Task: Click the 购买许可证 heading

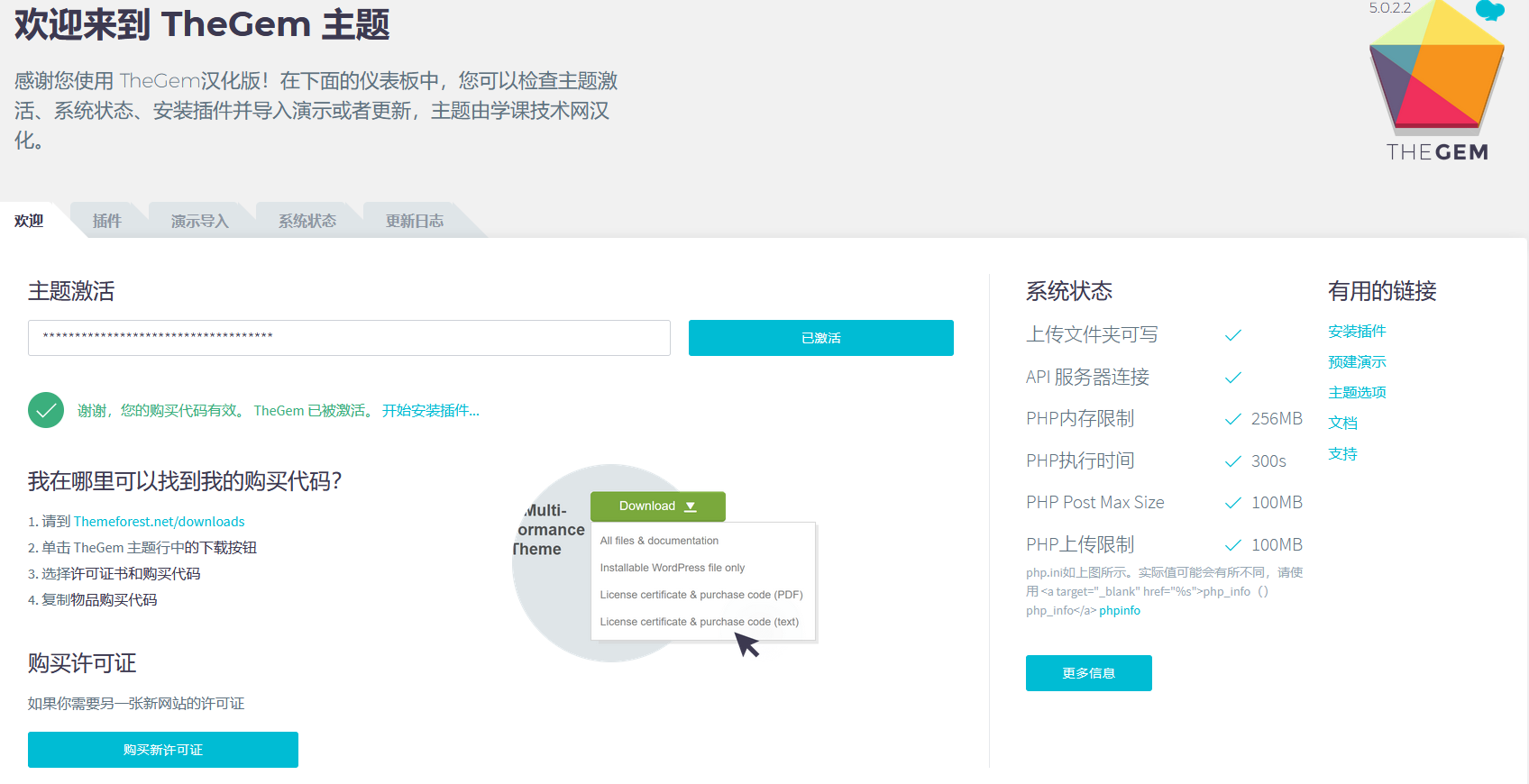Action: click(x=82, y=663)
